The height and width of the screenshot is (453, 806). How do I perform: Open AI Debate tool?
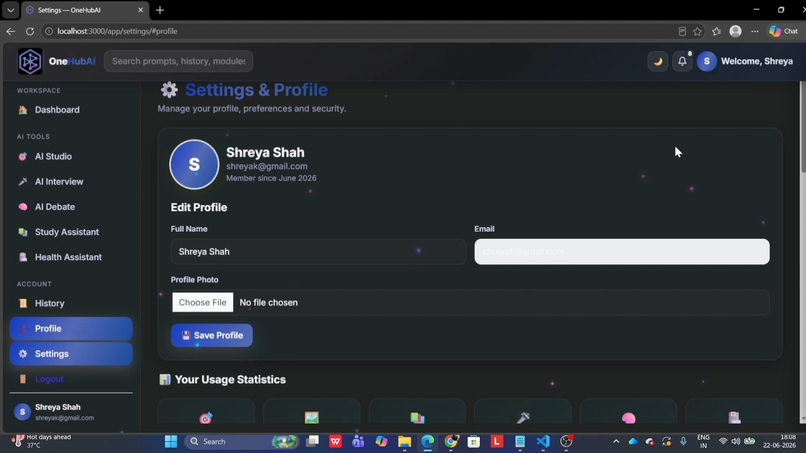(71, 207)
